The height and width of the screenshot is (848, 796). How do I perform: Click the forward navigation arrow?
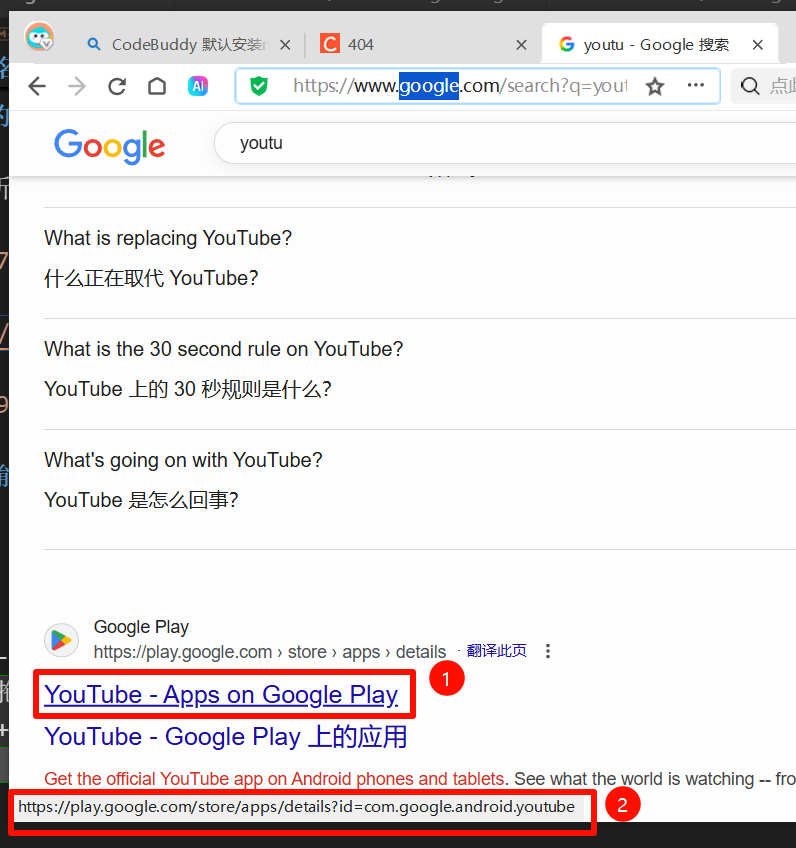pyautogui.click(x=77, y=86)
